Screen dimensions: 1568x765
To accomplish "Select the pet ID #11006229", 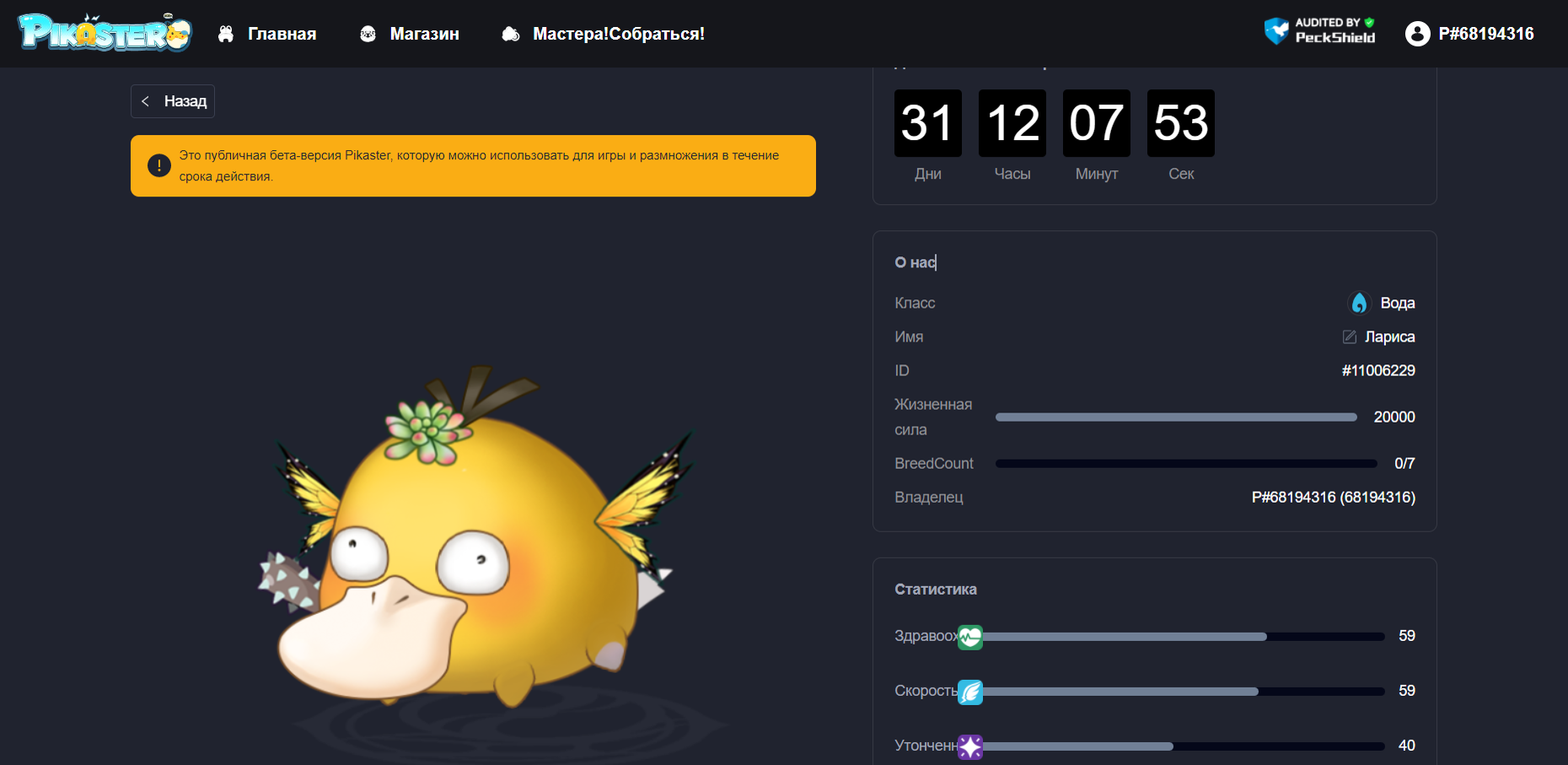I will click(x=1378, y=370).
